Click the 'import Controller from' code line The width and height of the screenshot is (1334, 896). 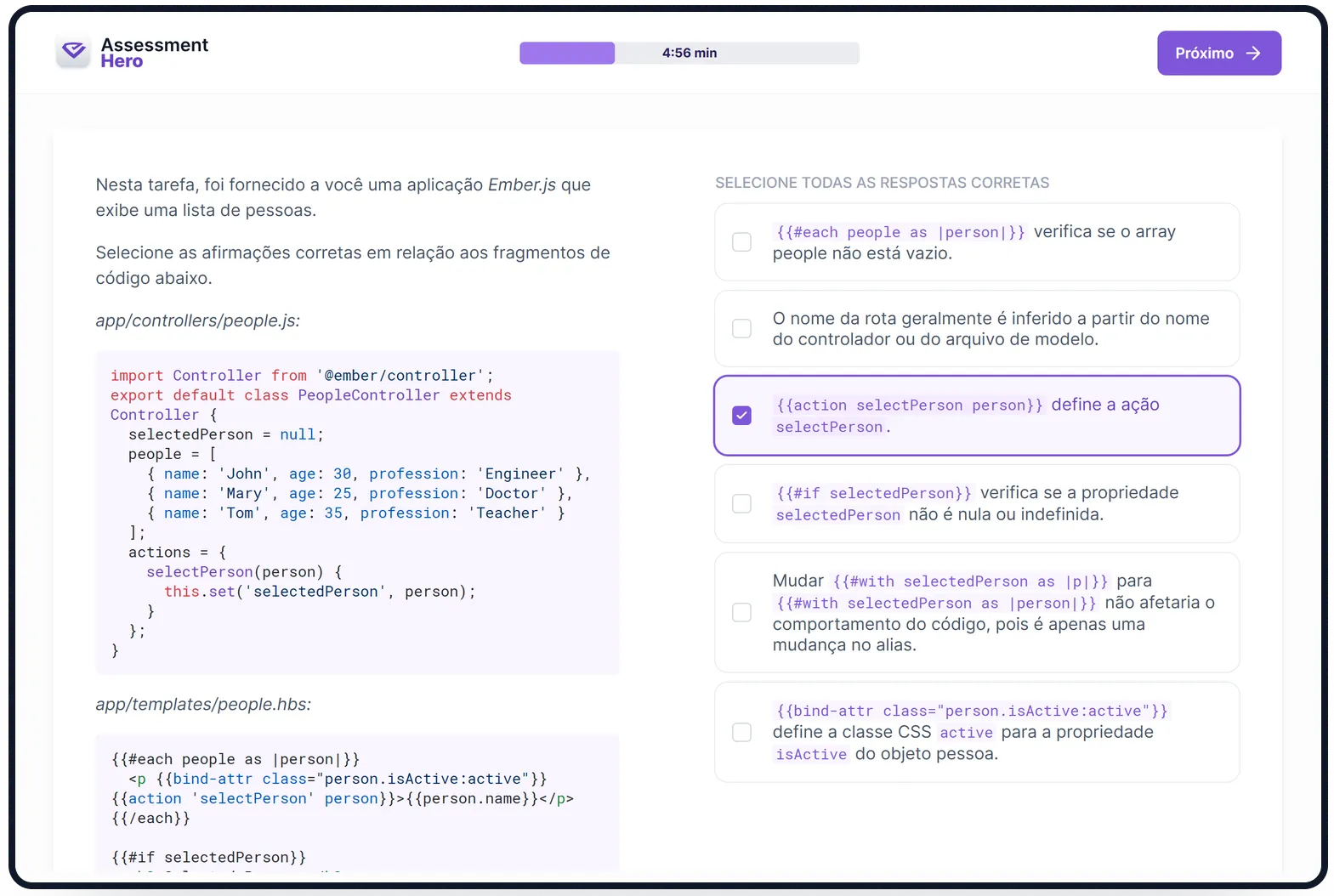pyautogui.click(x=302, y=375)
